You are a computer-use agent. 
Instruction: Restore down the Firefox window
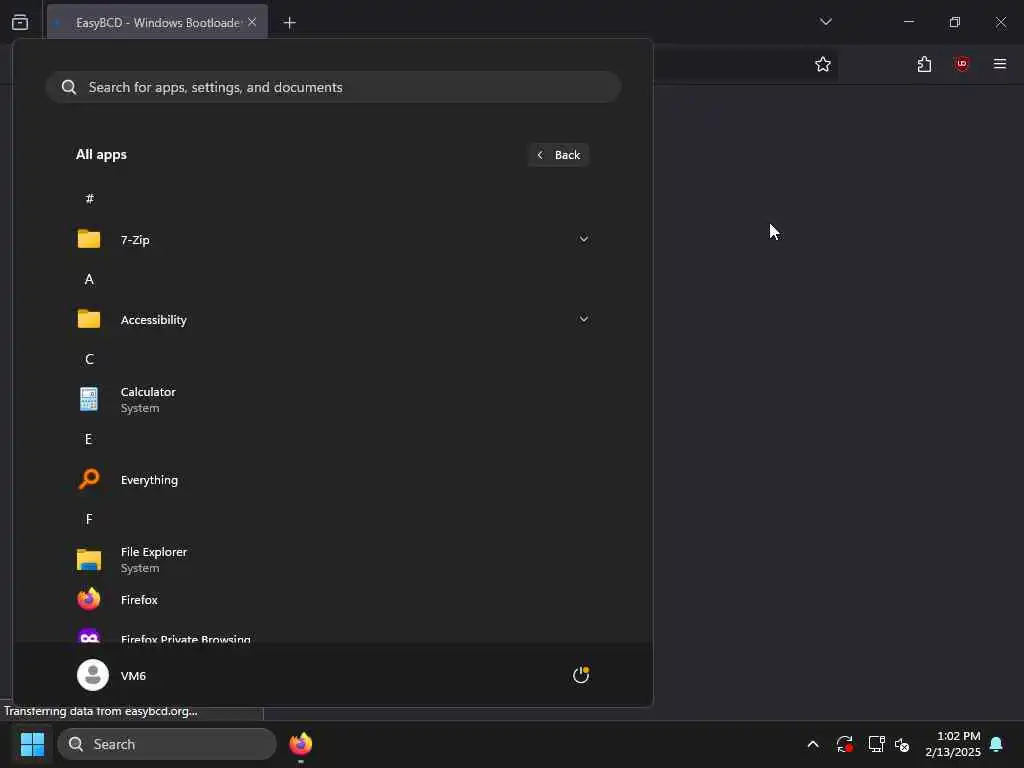(955, 22)
